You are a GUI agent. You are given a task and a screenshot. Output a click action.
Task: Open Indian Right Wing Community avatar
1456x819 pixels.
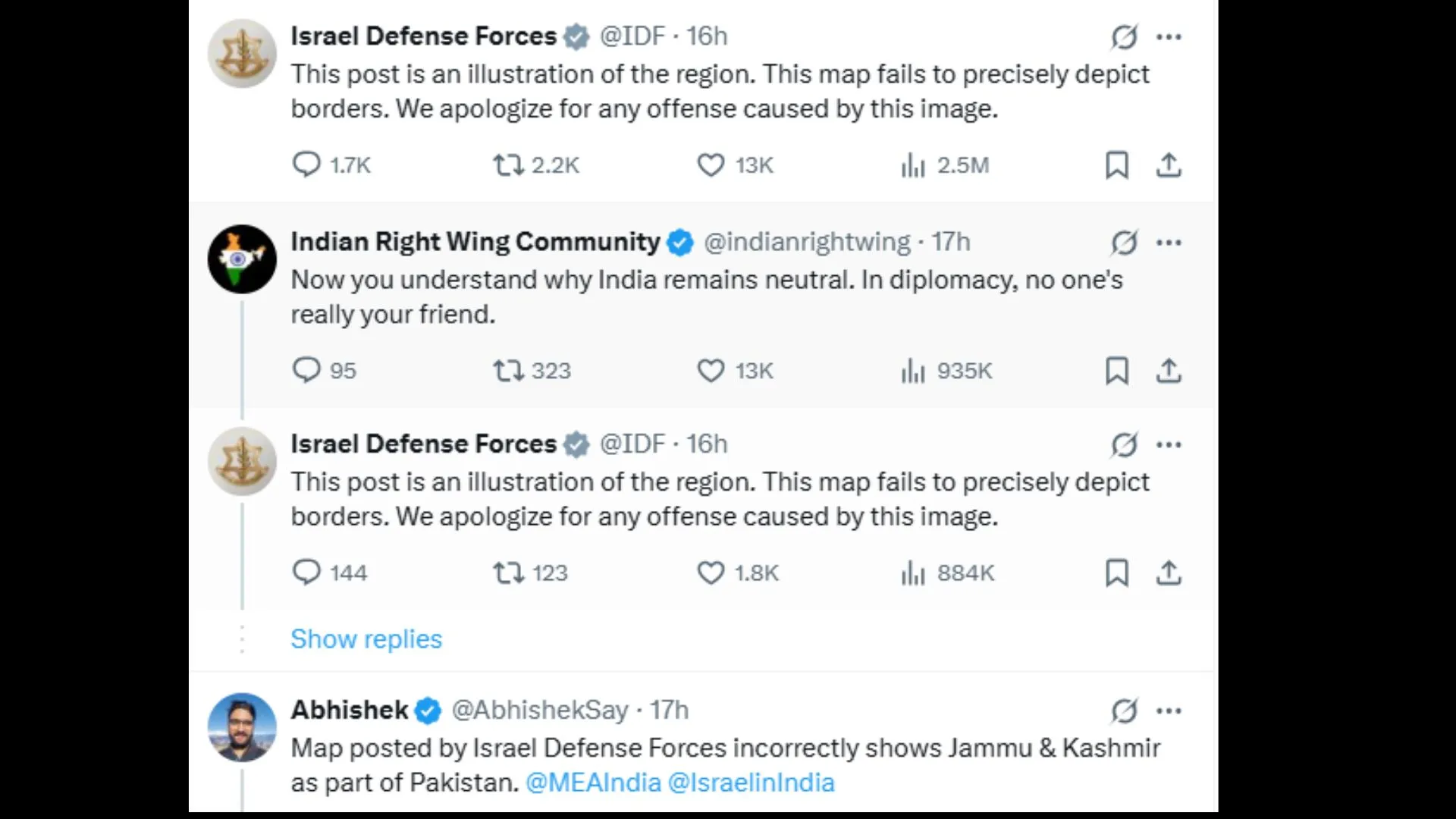242,259
